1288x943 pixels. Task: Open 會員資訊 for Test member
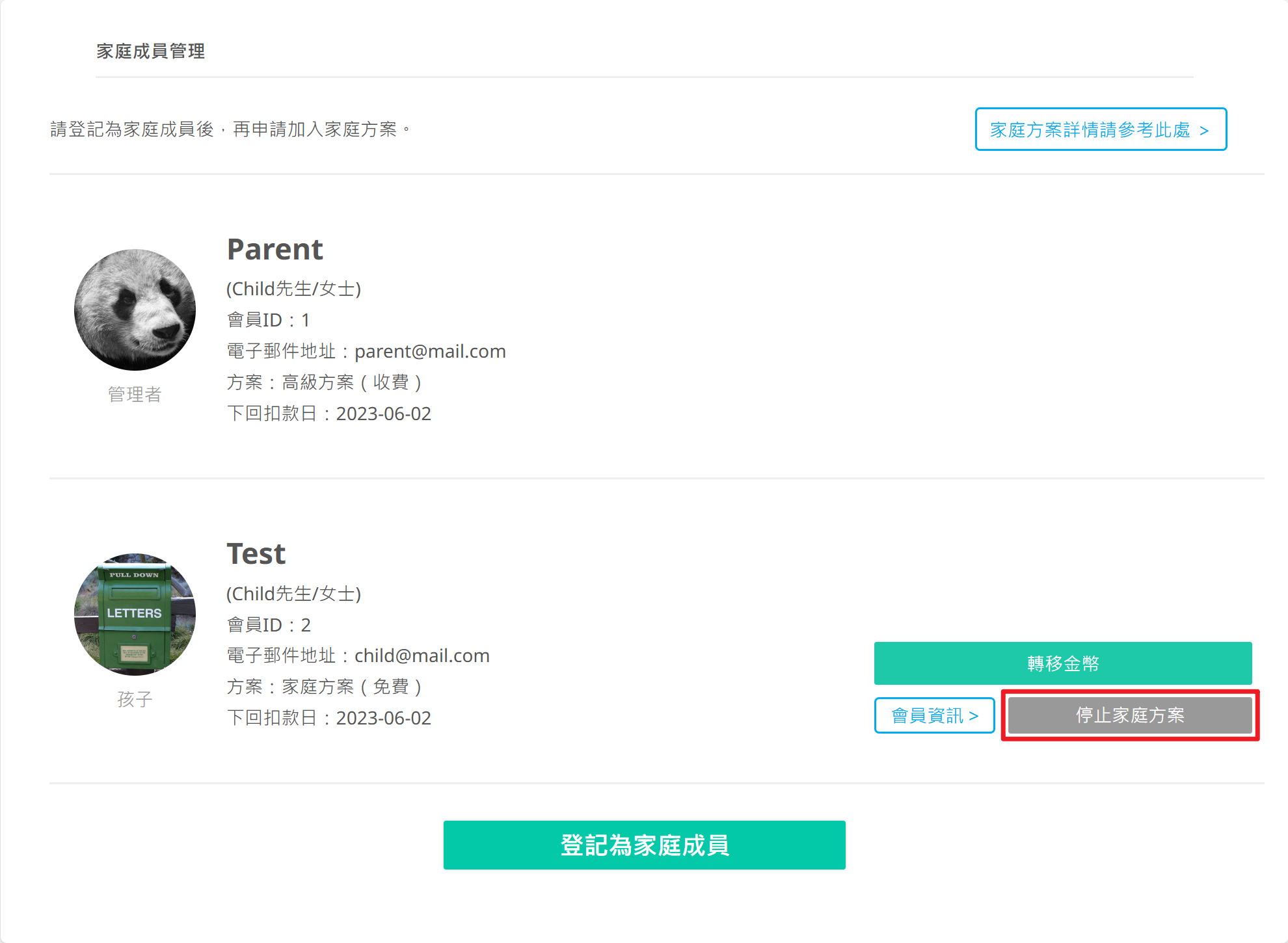tap(934, 715)
